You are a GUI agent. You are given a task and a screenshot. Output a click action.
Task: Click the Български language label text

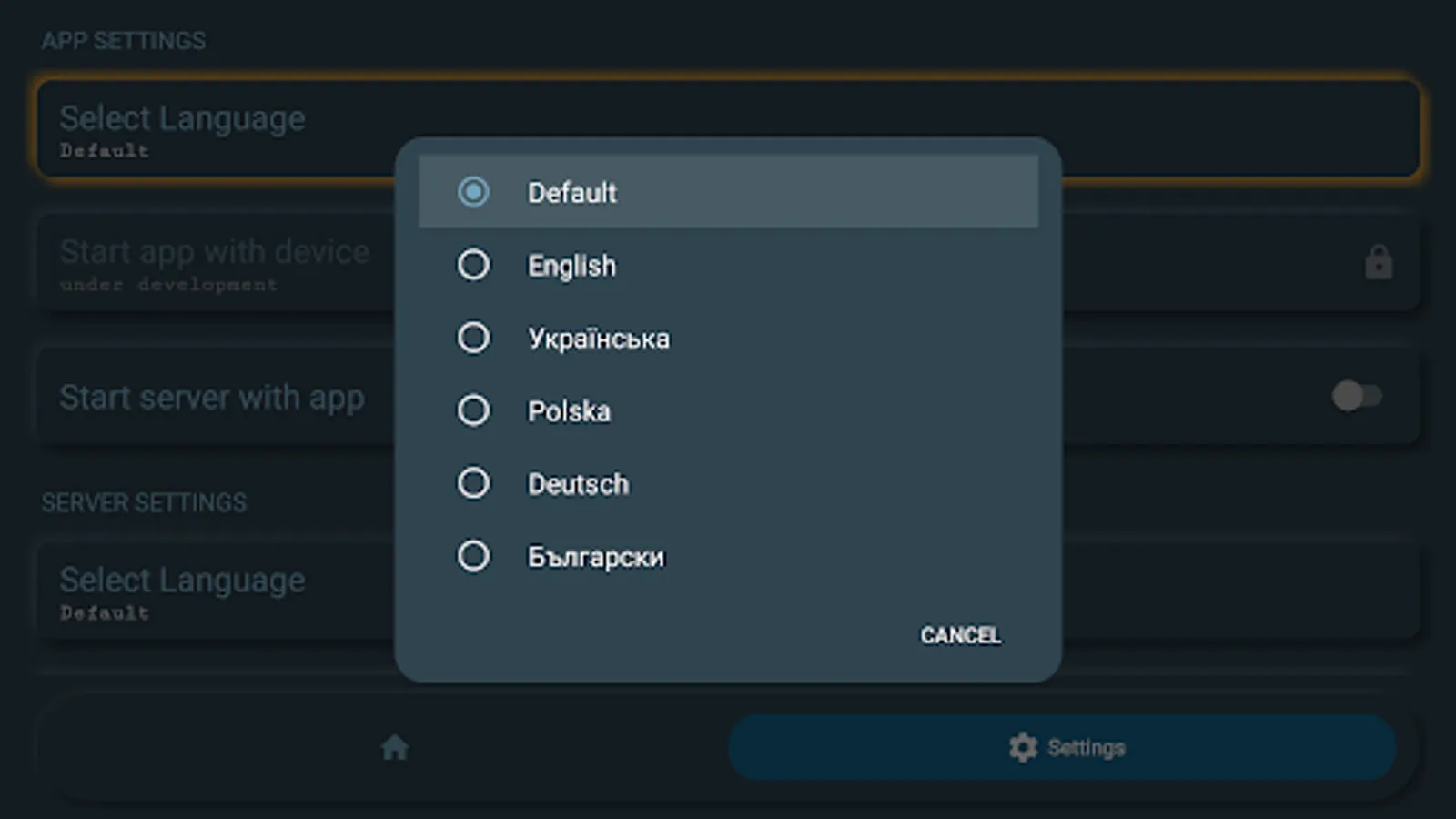coord(596,557)
